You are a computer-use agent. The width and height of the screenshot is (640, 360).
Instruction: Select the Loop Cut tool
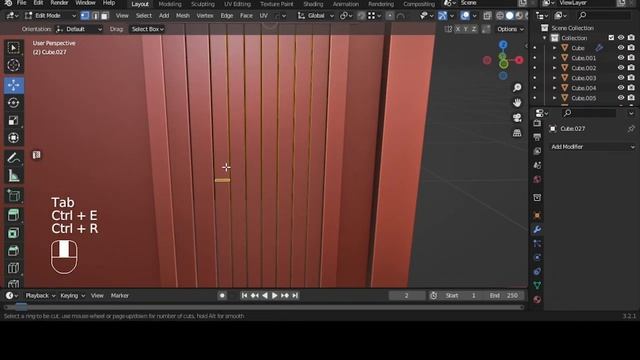(13, 268)
